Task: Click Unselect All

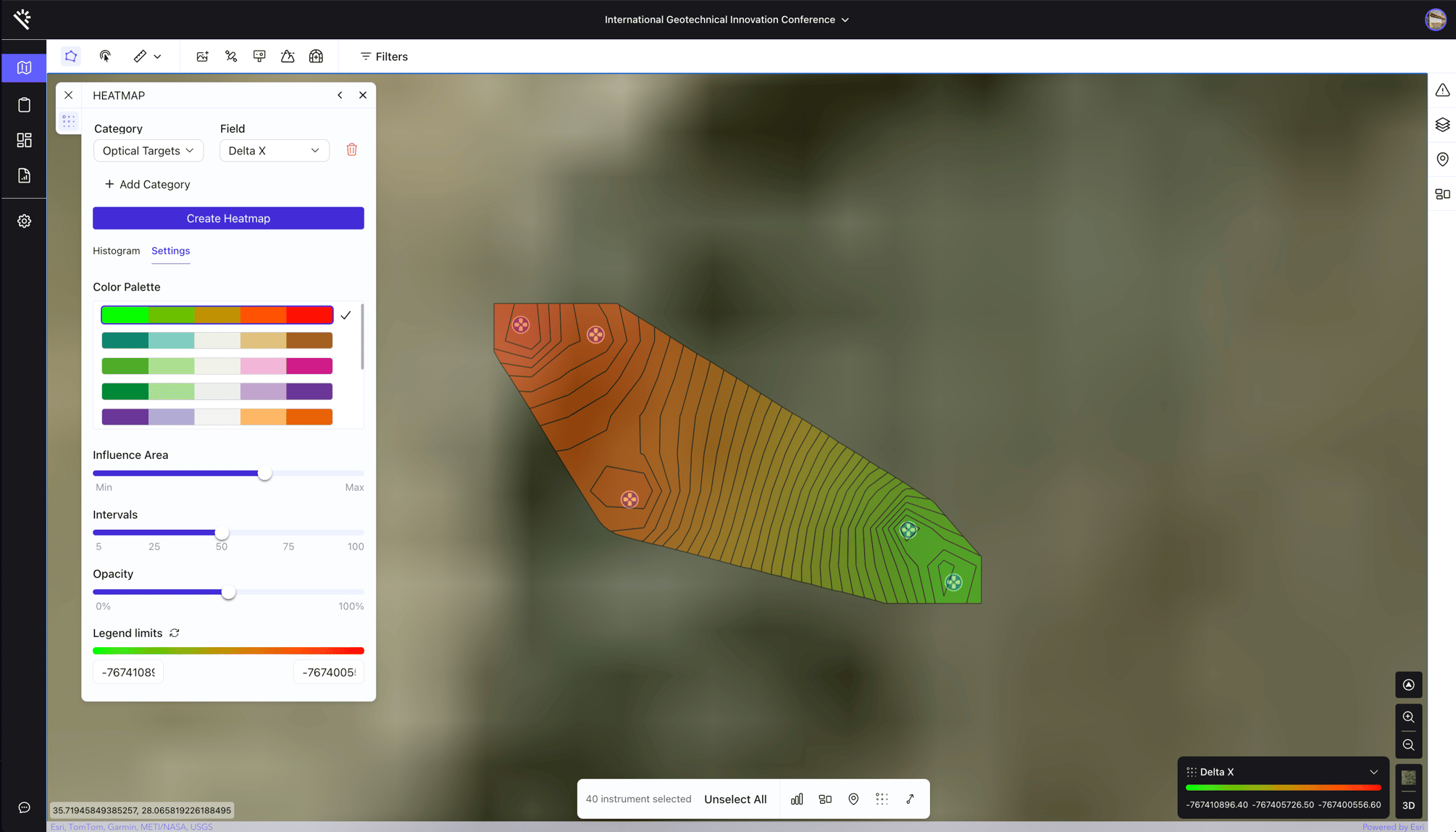Action: tap(735, 799)
